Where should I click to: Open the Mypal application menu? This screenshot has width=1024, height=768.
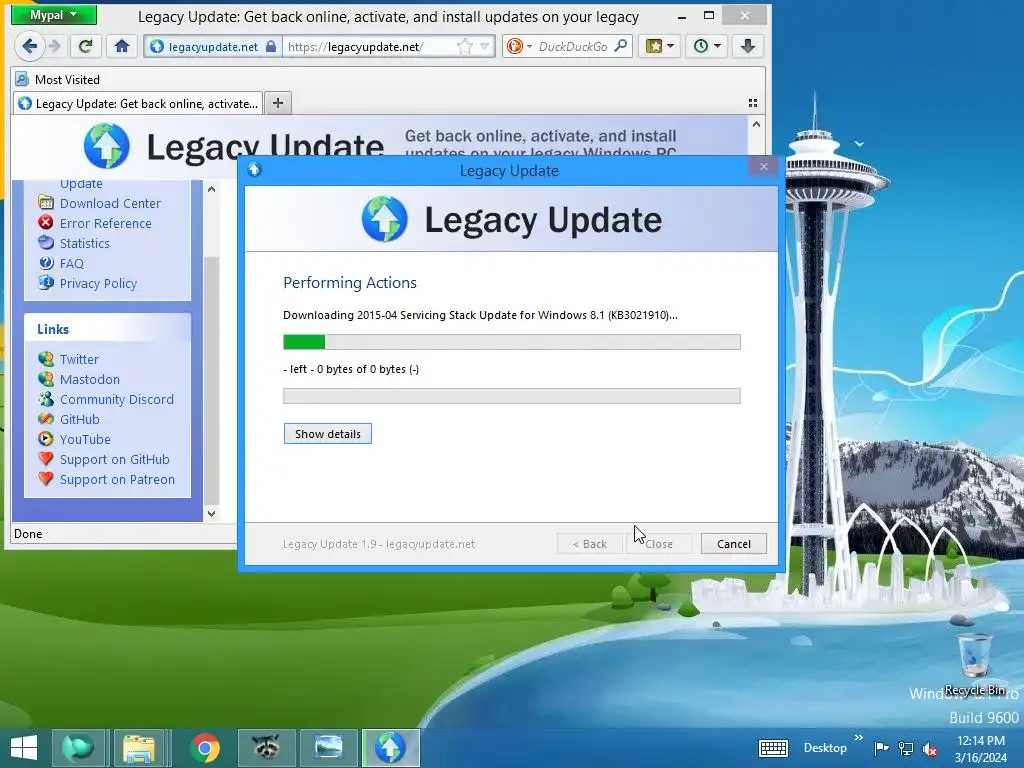(54, 15)
